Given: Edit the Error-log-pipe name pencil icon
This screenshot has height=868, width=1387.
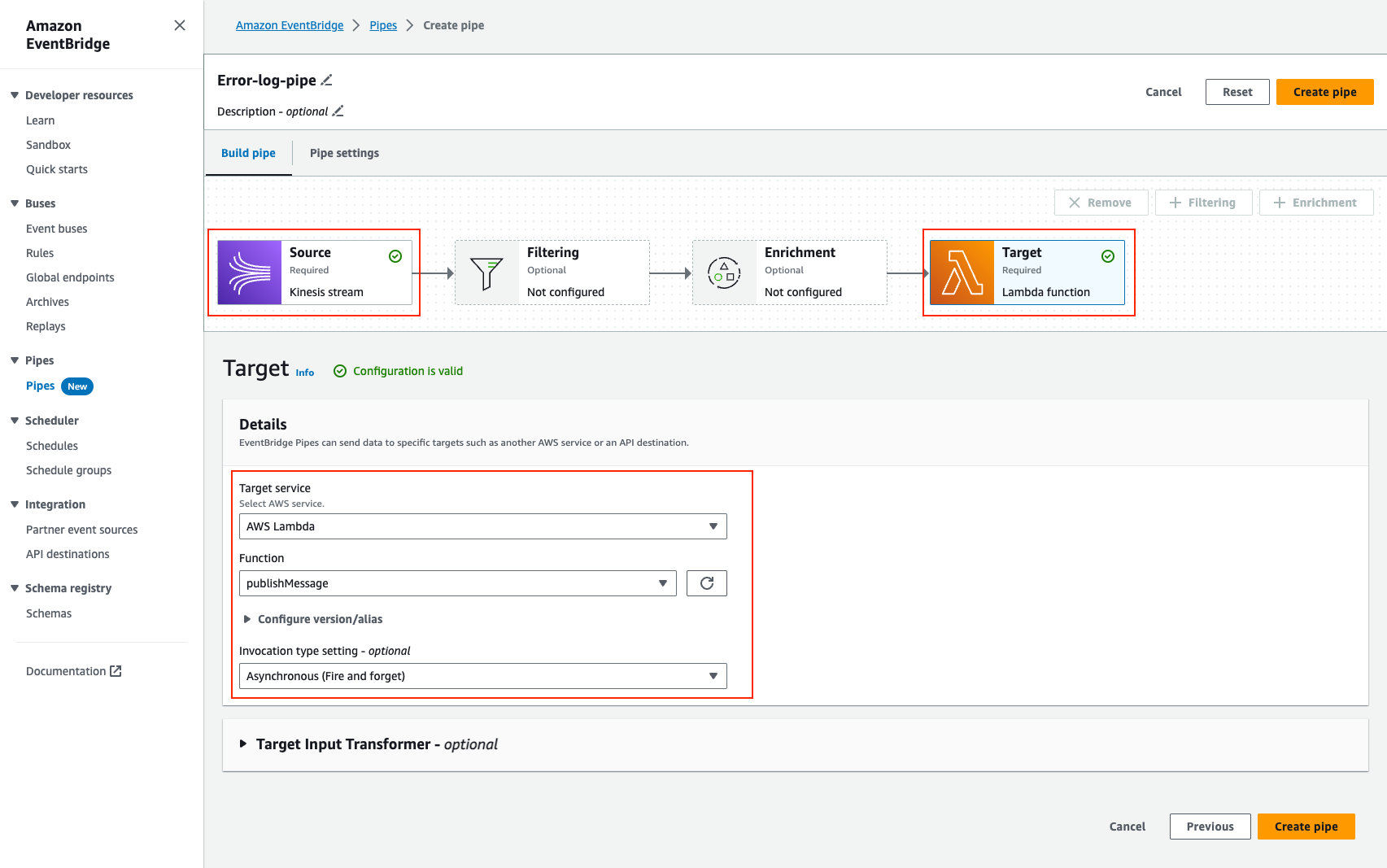Looking at the screenshot, I should point(327,80).
